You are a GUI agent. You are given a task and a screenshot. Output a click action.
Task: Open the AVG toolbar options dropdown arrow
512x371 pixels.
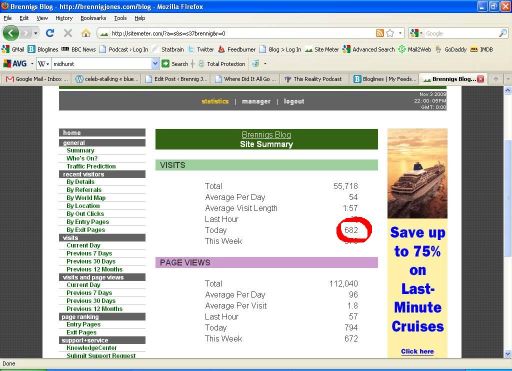pos(265,63)
